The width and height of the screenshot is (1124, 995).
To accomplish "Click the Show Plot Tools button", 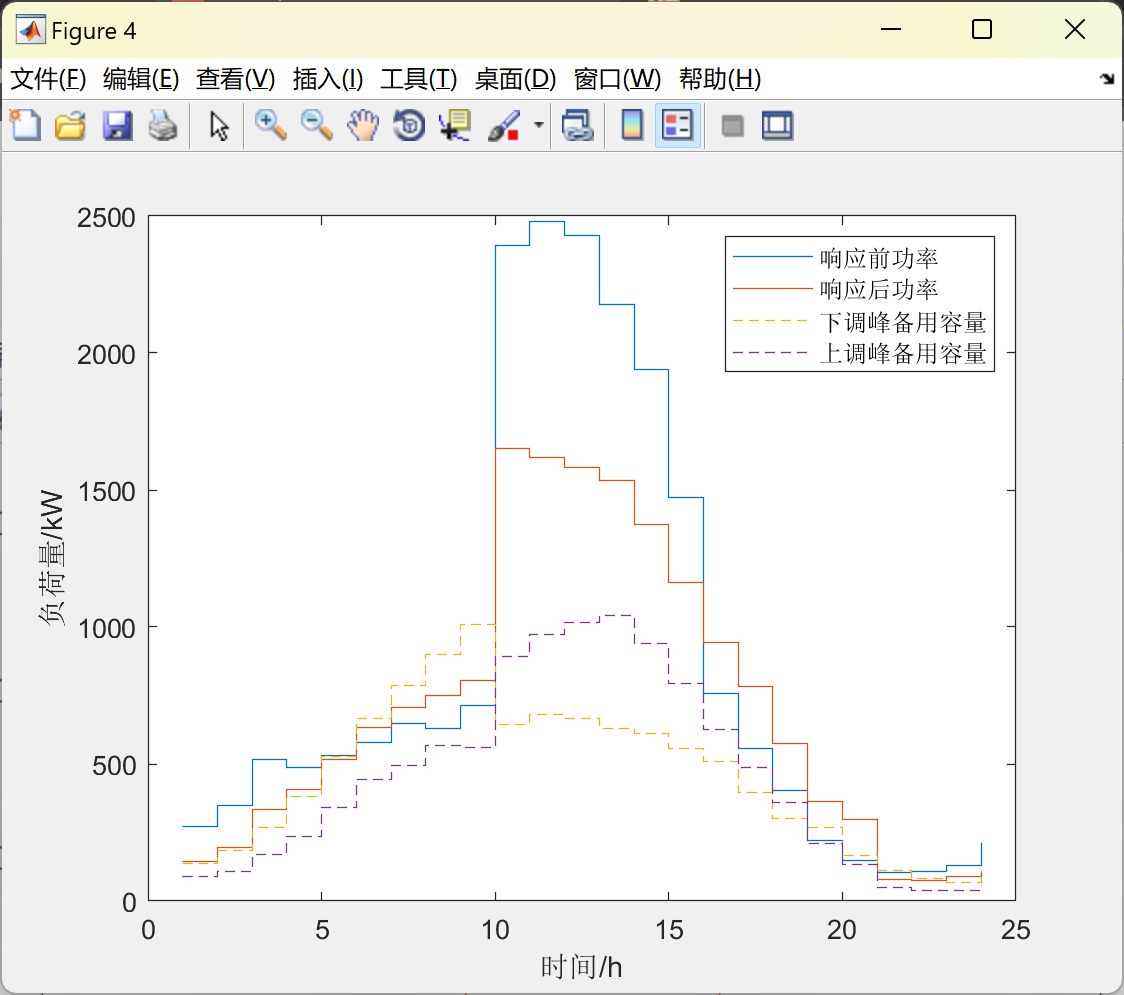I will click(x=778, y=125).
